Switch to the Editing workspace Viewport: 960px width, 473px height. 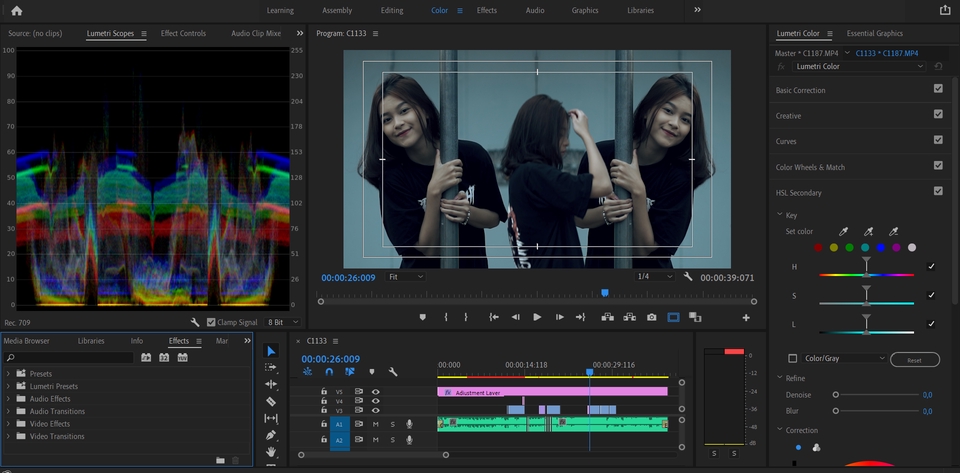pos(392,10)
